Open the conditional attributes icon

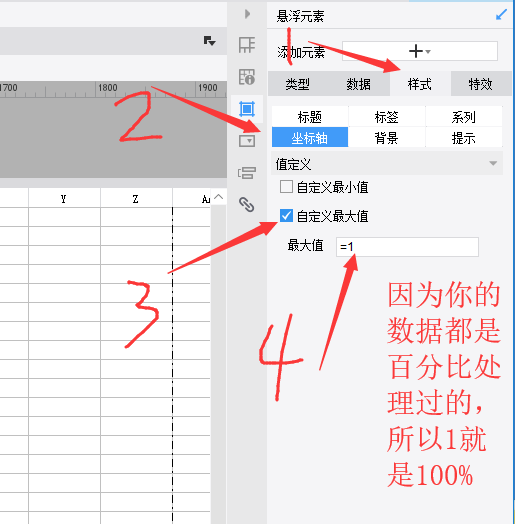coord(247,173)
